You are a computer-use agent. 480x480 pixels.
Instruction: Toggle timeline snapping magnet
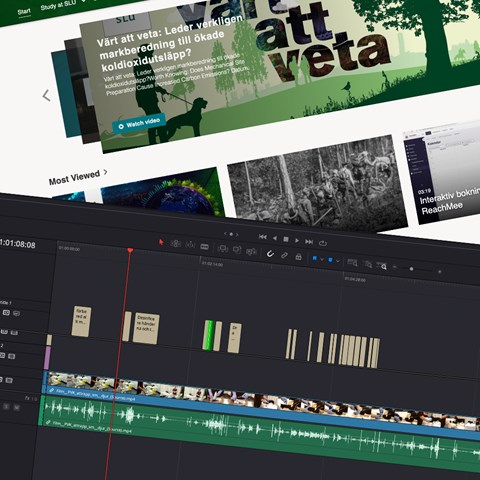[270, 254]
